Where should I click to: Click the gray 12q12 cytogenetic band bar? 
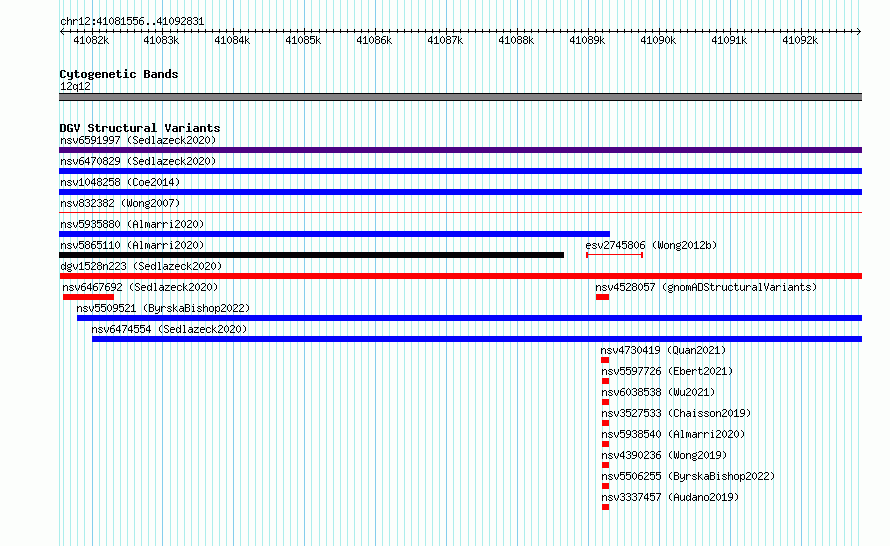(x=460, y=97)
